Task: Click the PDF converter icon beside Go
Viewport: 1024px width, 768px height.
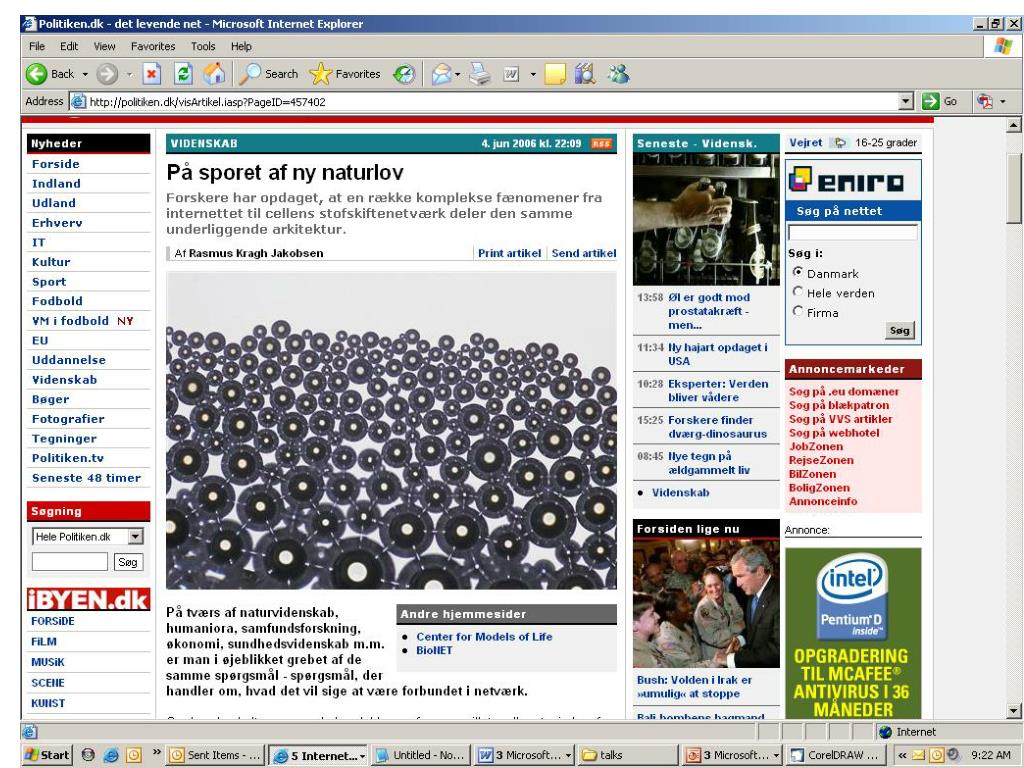Action: pos(985,101)
